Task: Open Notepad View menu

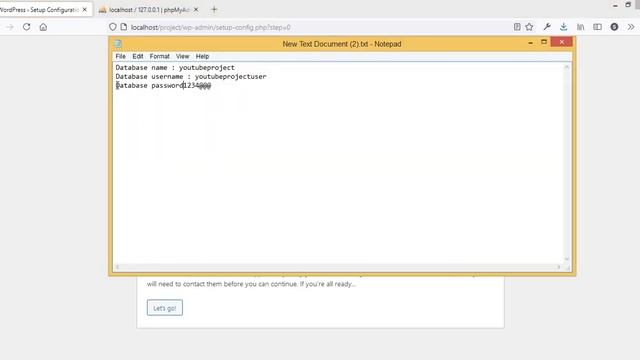Action: [x=182, y=56]
